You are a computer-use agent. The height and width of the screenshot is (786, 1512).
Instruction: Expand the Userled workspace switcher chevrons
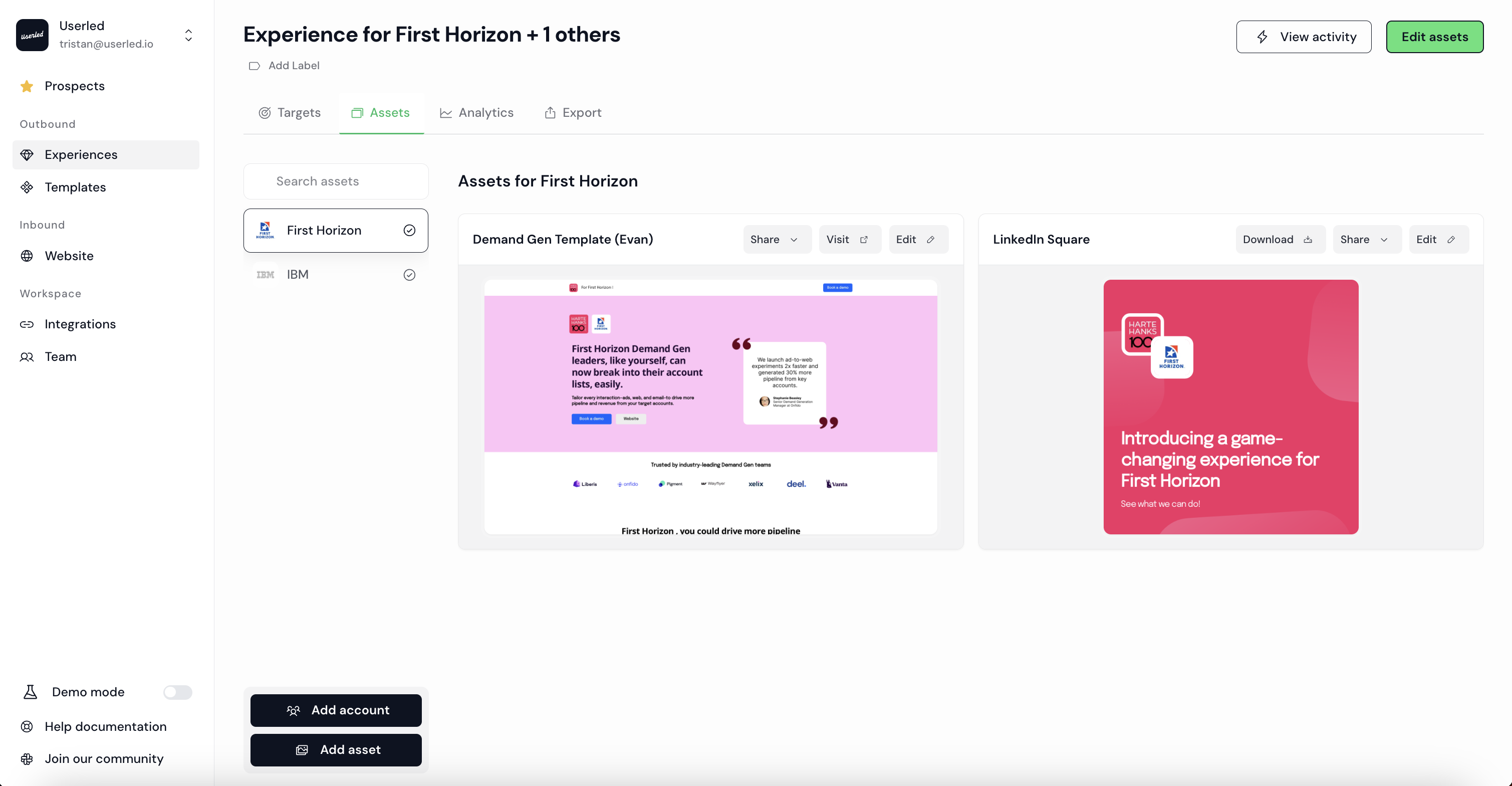(x=188, y=35)
